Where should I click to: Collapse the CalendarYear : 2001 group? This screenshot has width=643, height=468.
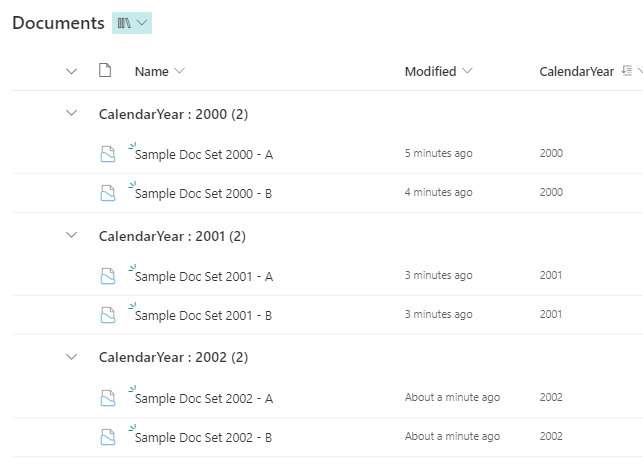point(71,235)
